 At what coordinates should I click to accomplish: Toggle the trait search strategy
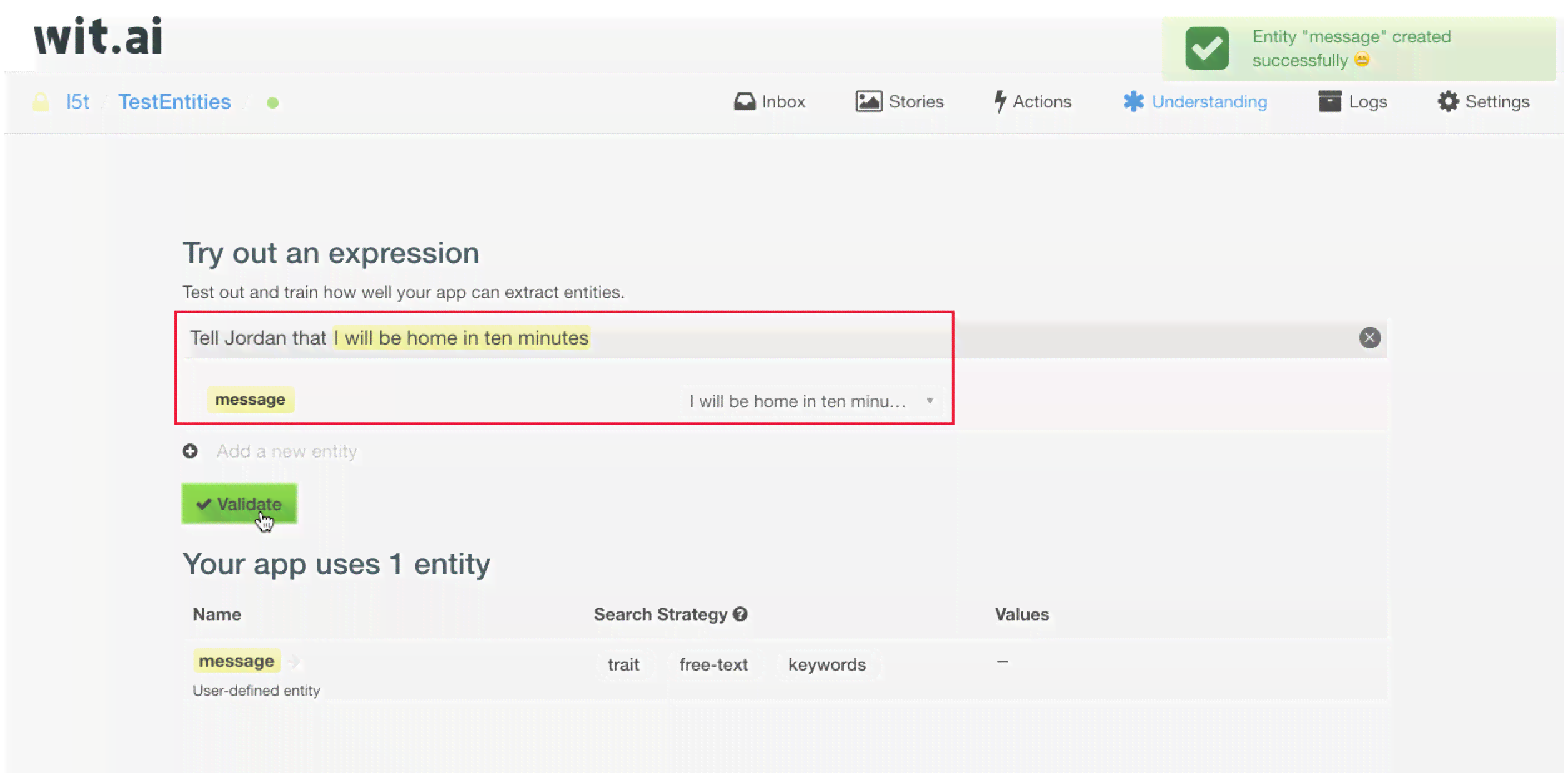click(623, 664)
